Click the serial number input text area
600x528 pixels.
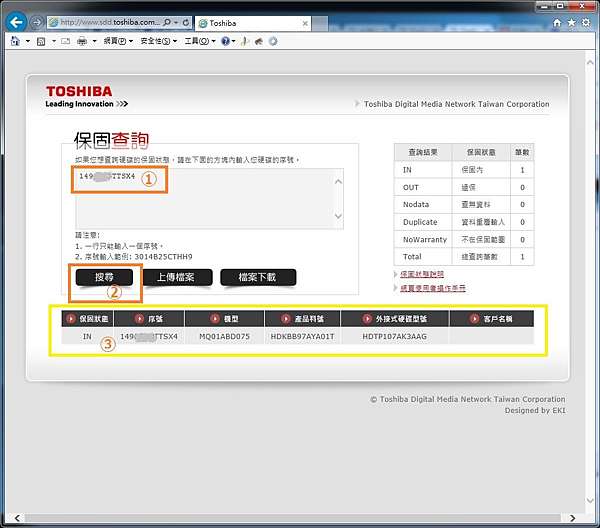tap(209, 199)
